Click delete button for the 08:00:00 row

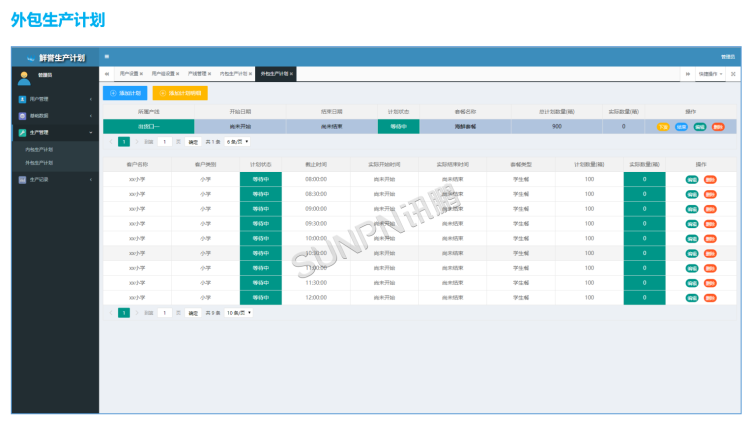(x=710, y=179)
